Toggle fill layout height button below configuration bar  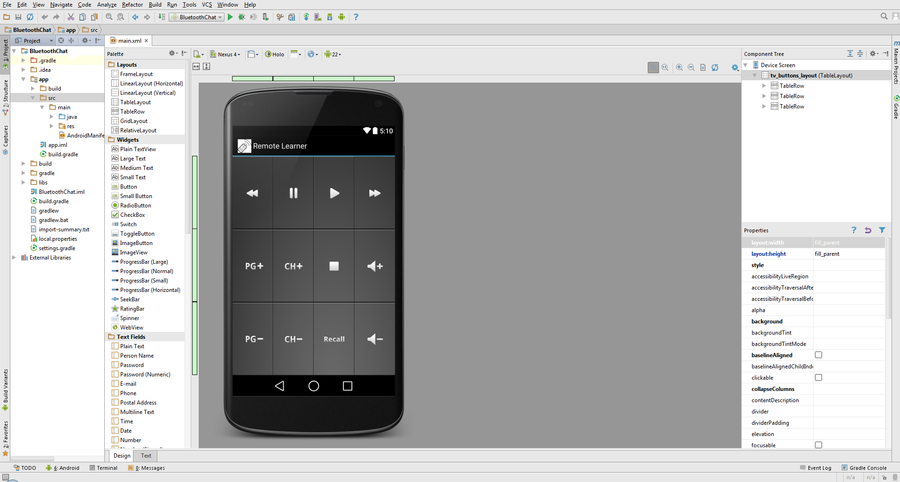click(x=207, y=67)
